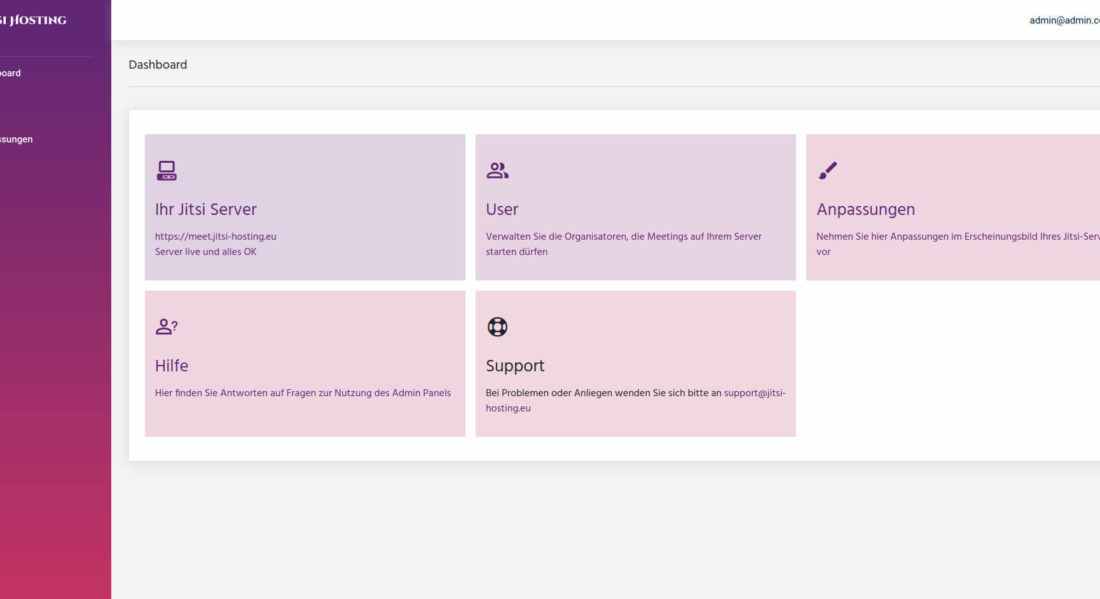Click the support@jitsi-hosting.eu email link
The image size is (1100, 599).
coord(754,393)
